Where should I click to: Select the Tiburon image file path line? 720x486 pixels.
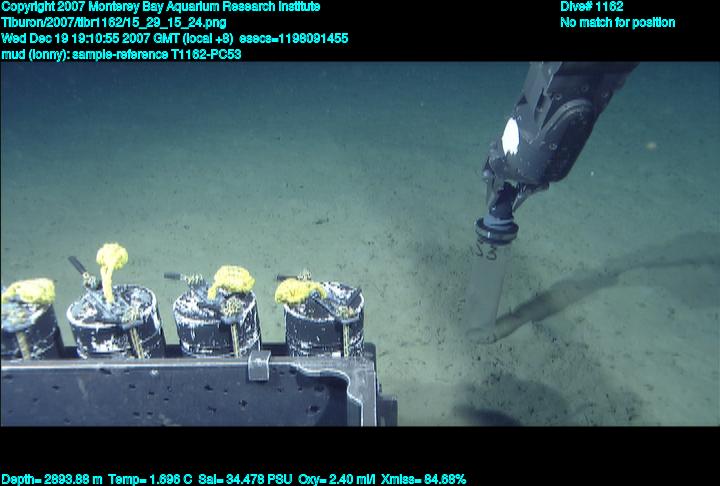[113, 22]
